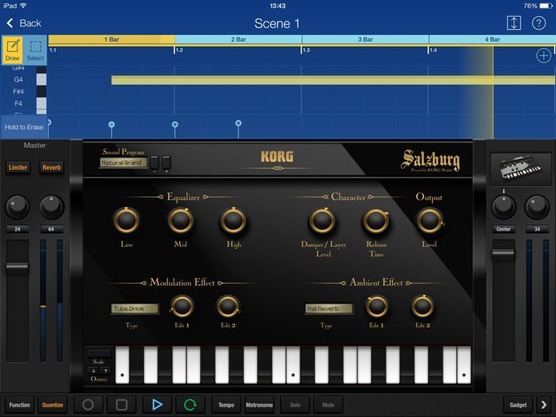Select next Sound Program with right arrow button

tap(166, 163)
